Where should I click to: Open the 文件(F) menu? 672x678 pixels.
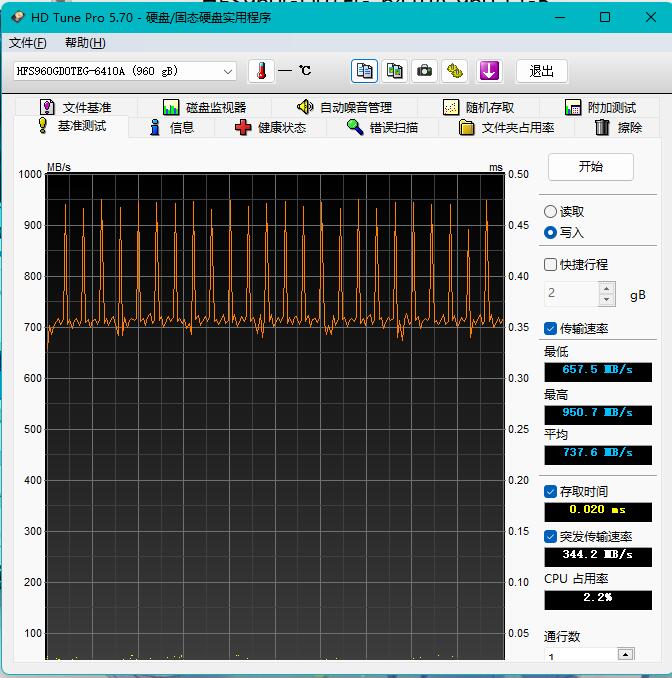(28, 43)
